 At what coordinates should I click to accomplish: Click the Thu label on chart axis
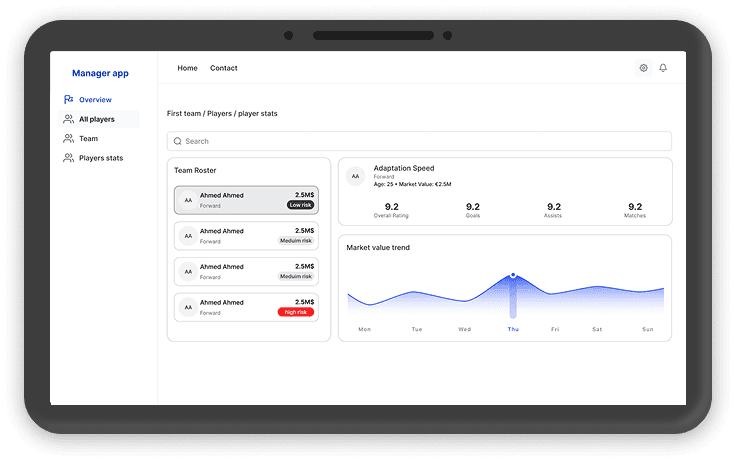(513, 330)
